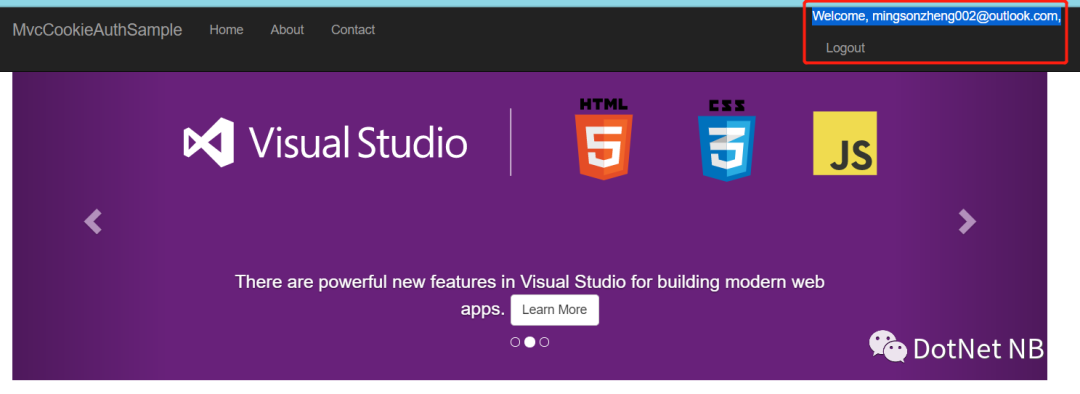
Task: Open the Contact nav item
Action: [x=353, y=30]
